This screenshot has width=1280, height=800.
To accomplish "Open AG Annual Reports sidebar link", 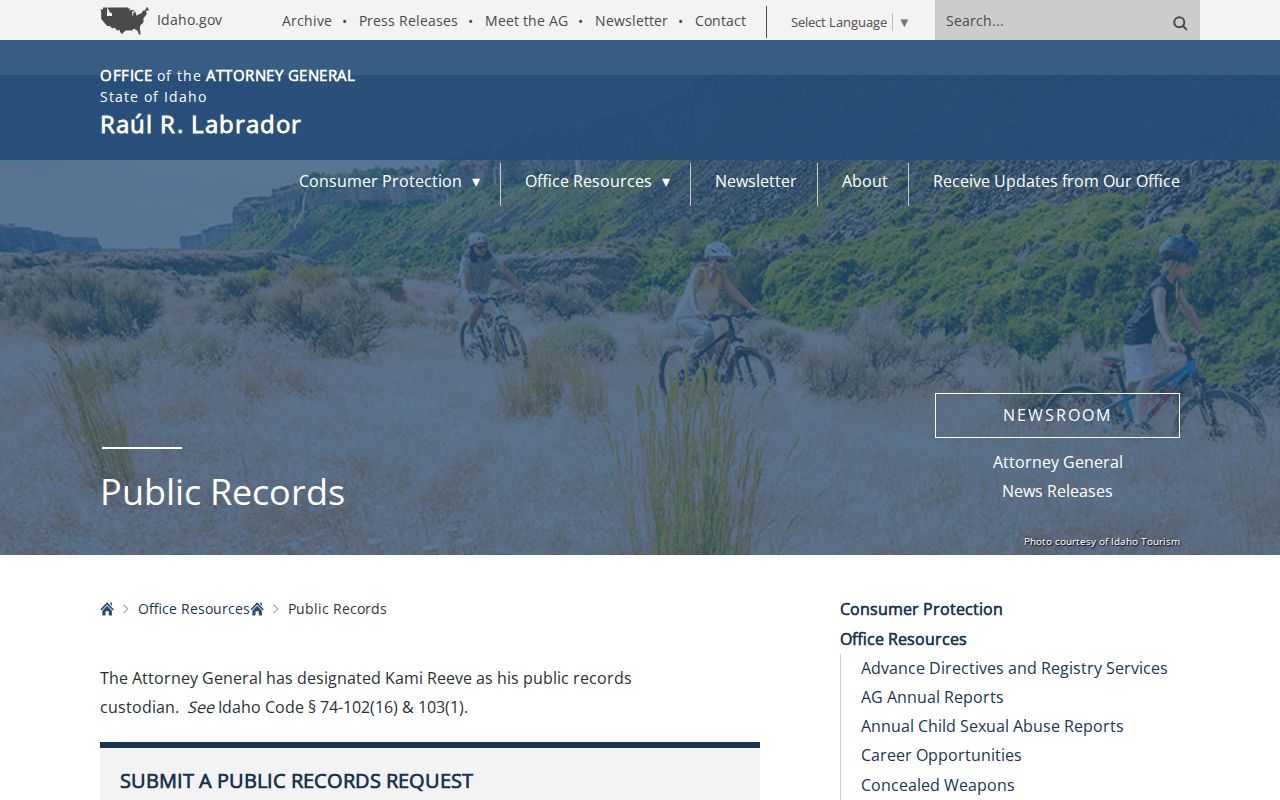I will click(x=932, y=697).
